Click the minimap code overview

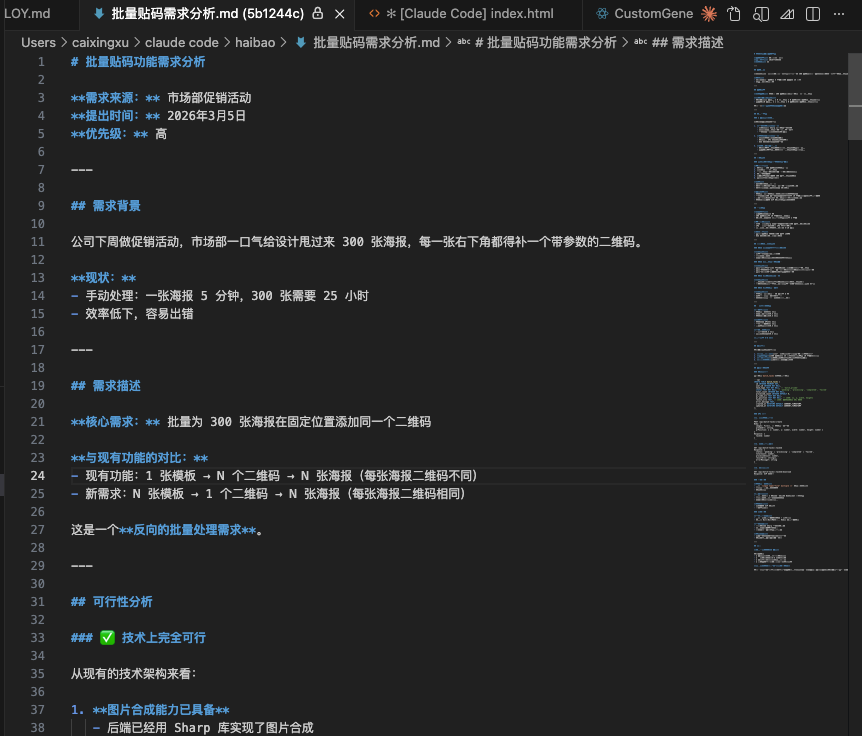tap(800, 313)
